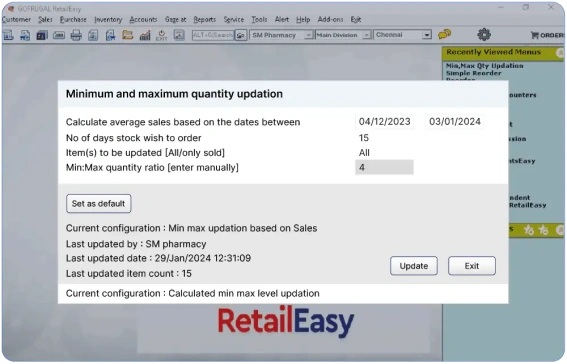Open the Gaze at menu
Viewport: 567px width, 364px height.
[175, 20]
